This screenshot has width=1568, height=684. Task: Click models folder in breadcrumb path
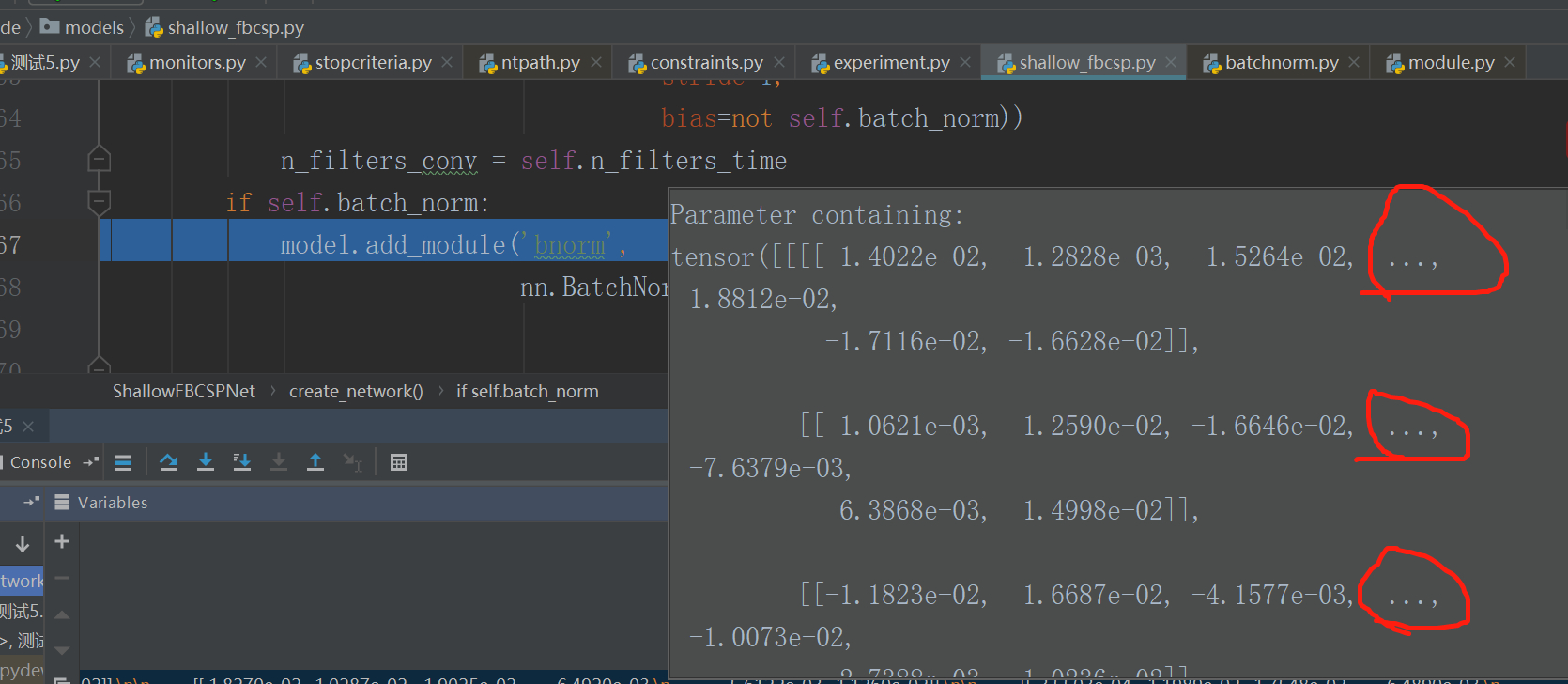(x=94, y=27)
